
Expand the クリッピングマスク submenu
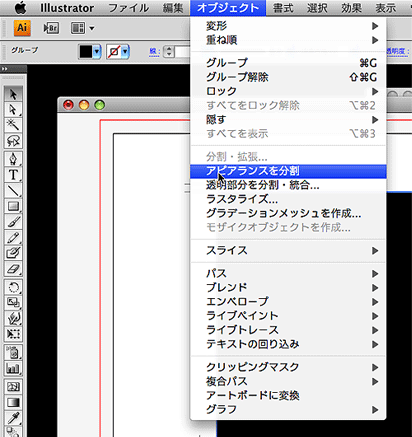[288, 367]
